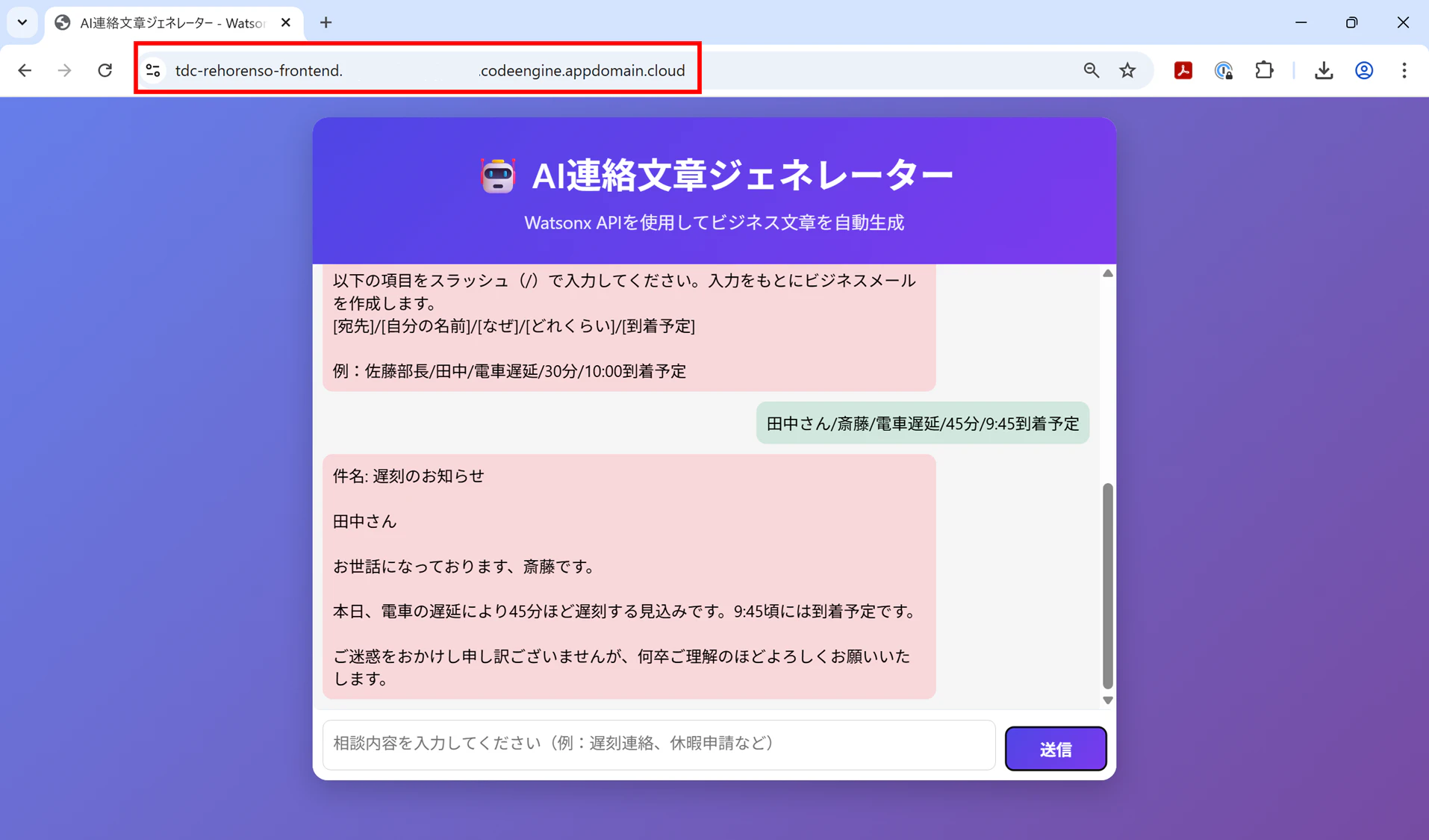The width and height of the screenshot is (1429, 840).
Task: Open the Extensions puzzle-piece menu
Action: 1264,70
